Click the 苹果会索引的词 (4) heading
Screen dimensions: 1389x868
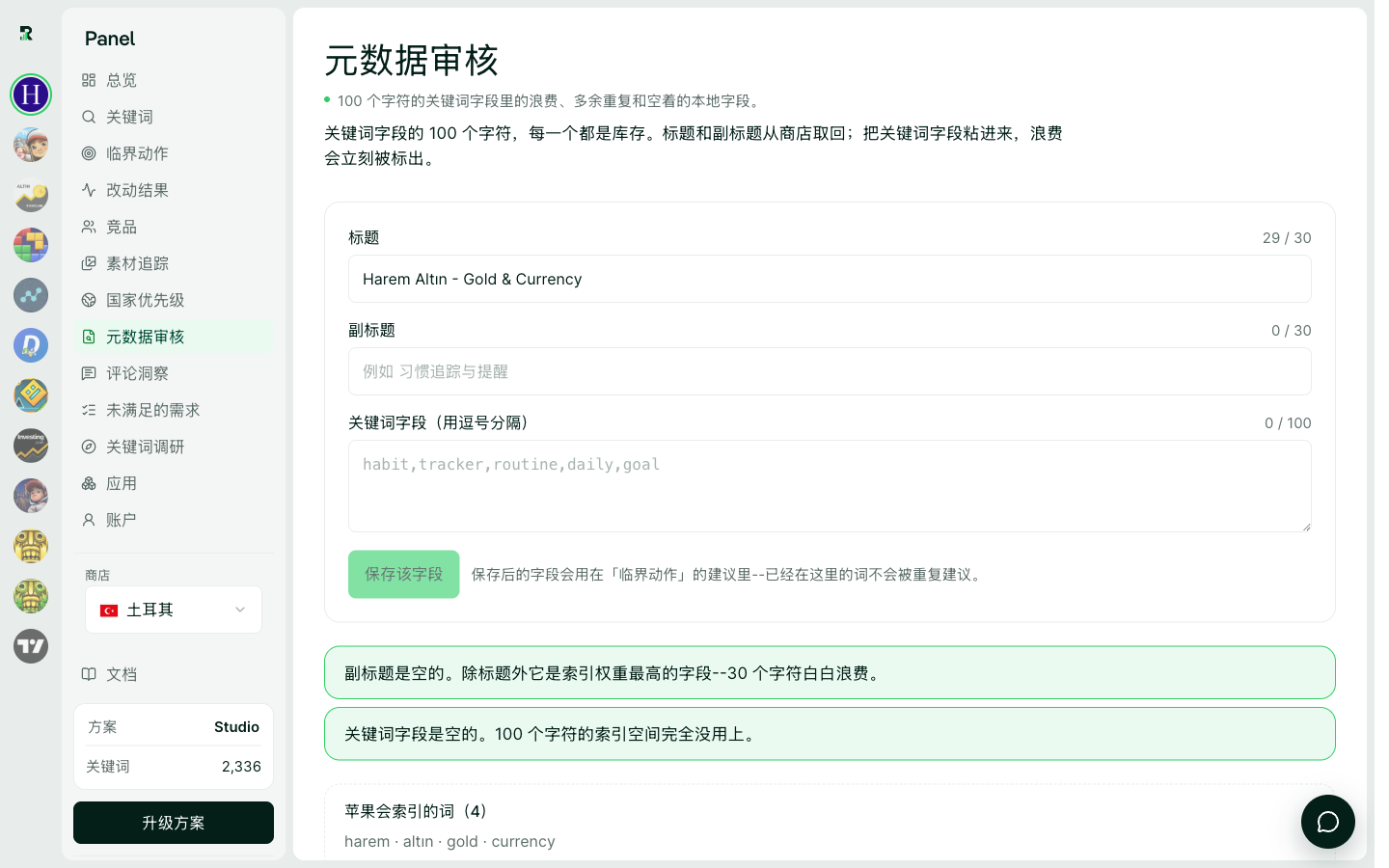coord(418,811)
